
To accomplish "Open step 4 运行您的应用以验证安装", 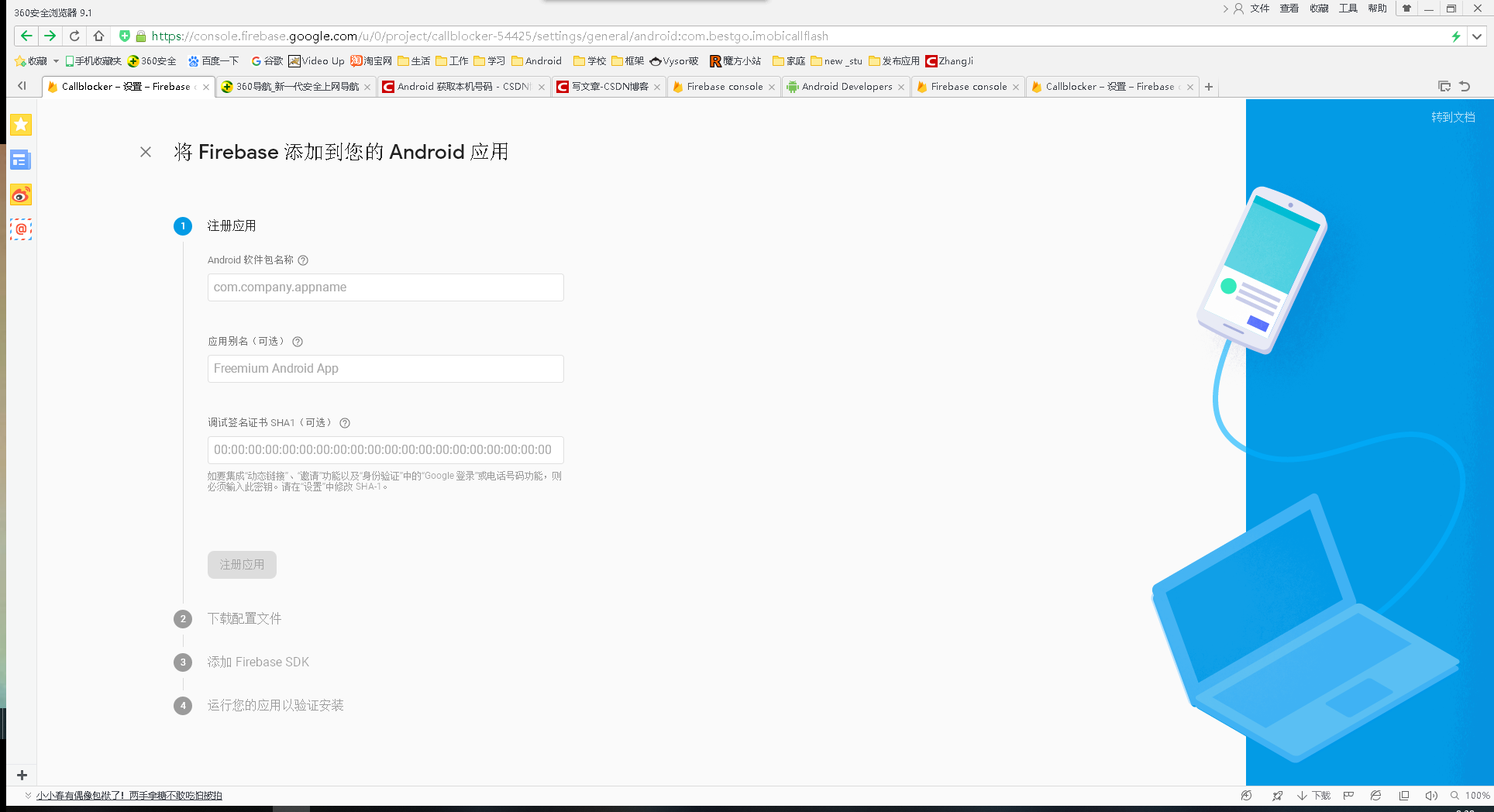I will click(275, 705).
